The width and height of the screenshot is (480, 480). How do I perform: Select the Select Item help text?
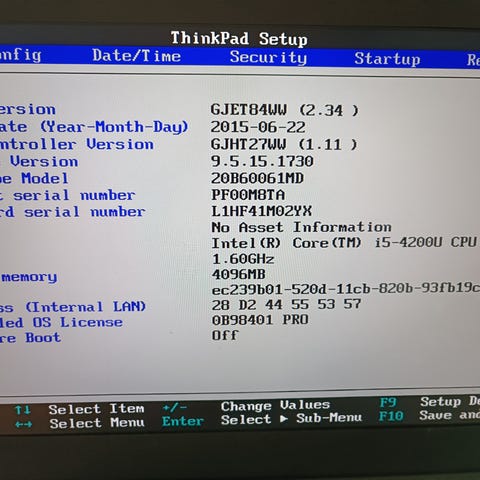(96, 409)
